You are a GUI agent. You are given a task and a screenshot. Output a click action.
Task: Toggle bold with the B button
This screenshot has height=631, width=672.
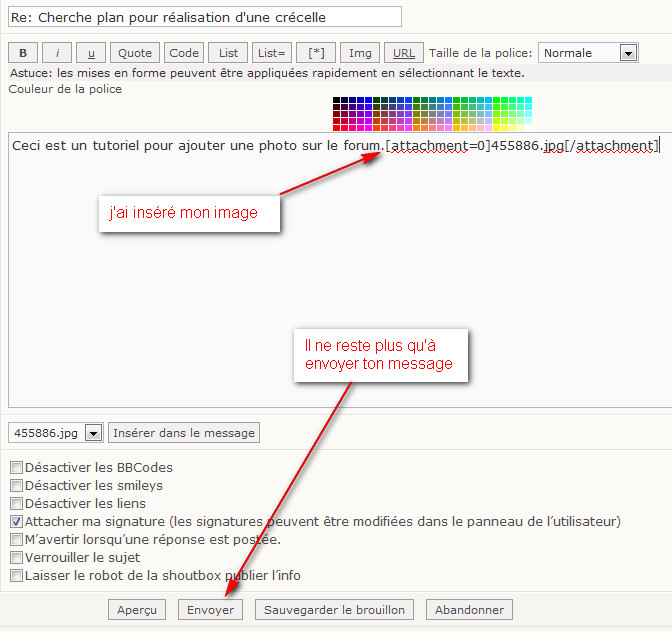[23, 53]
